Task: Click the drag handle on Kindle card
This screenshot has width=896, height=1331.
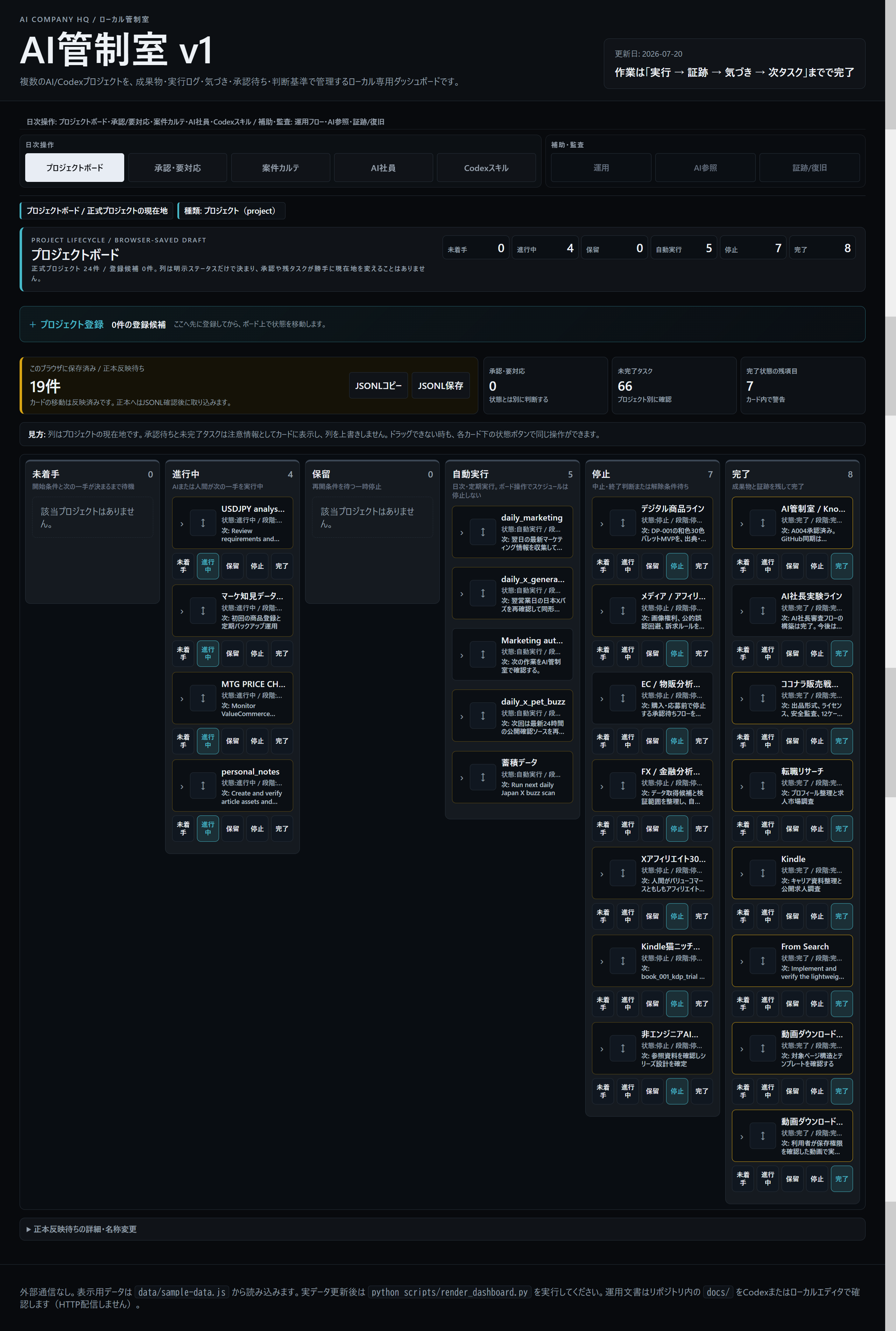Action: pyautogui.click(x=763, y=873)
